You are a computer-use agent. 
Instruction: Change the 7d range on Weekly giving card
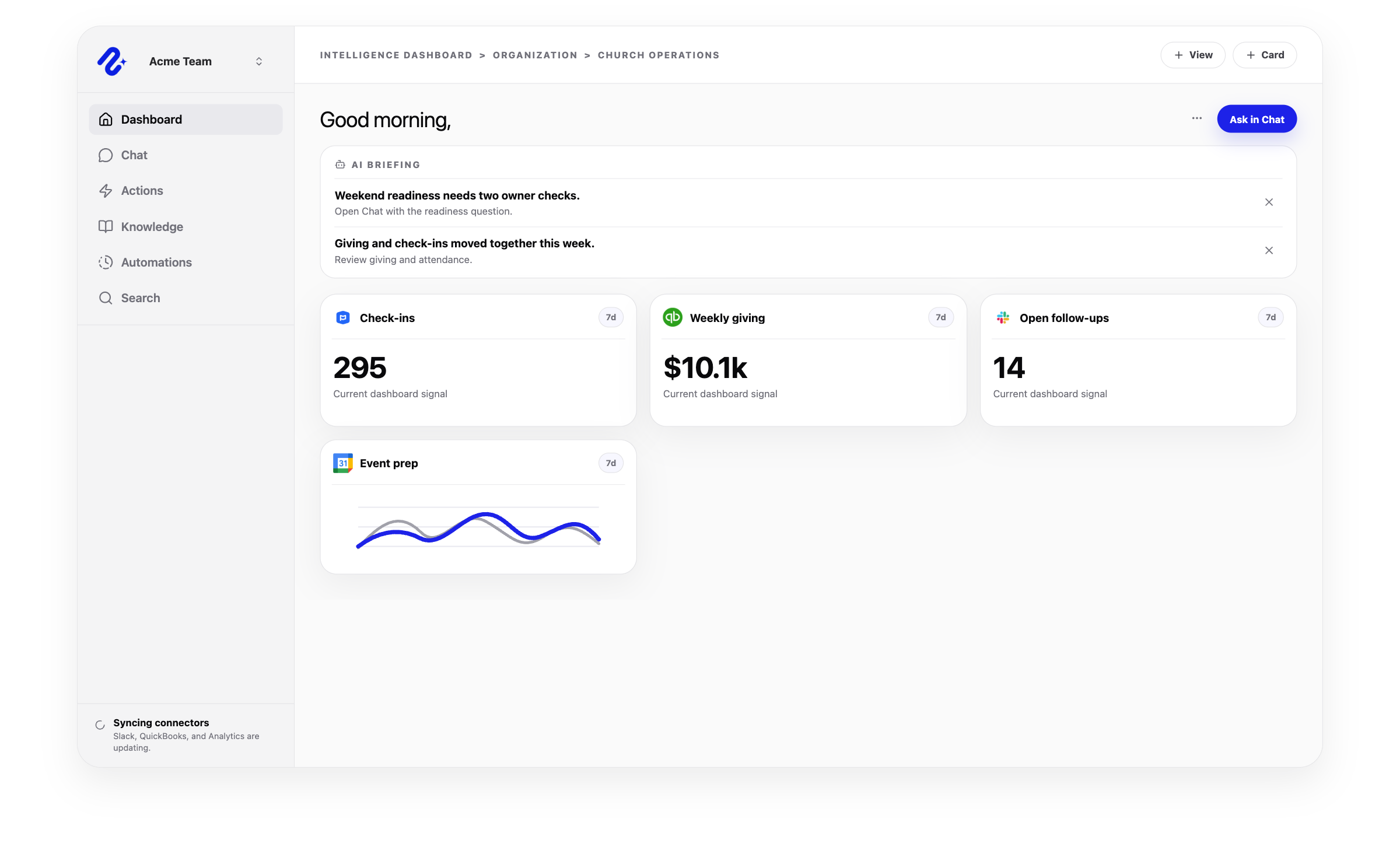click(941, 317)
